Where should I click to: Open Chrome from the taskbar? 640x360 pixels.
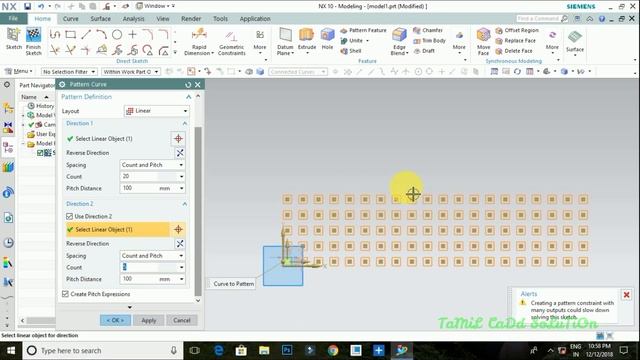coord(333,351)
